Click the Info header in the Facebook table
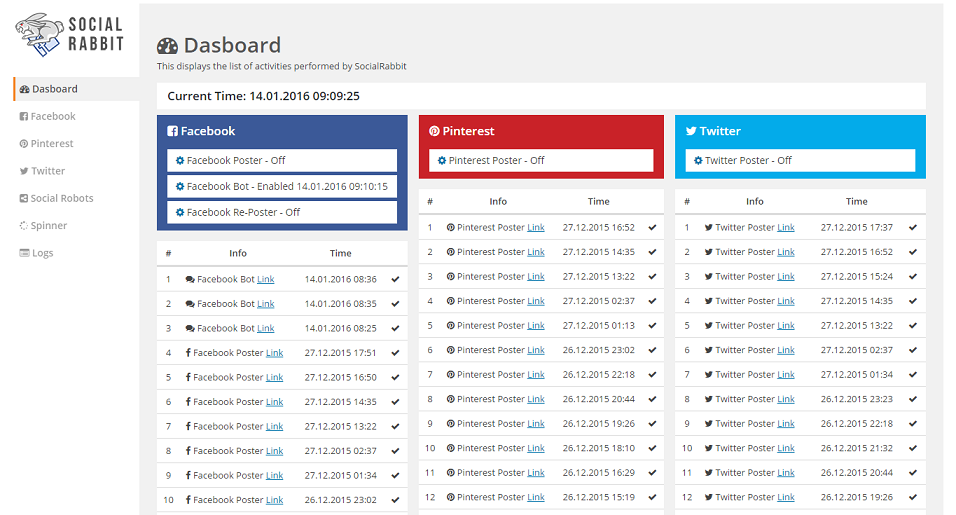The image size is (956, 515). click(x=238, y=254)
